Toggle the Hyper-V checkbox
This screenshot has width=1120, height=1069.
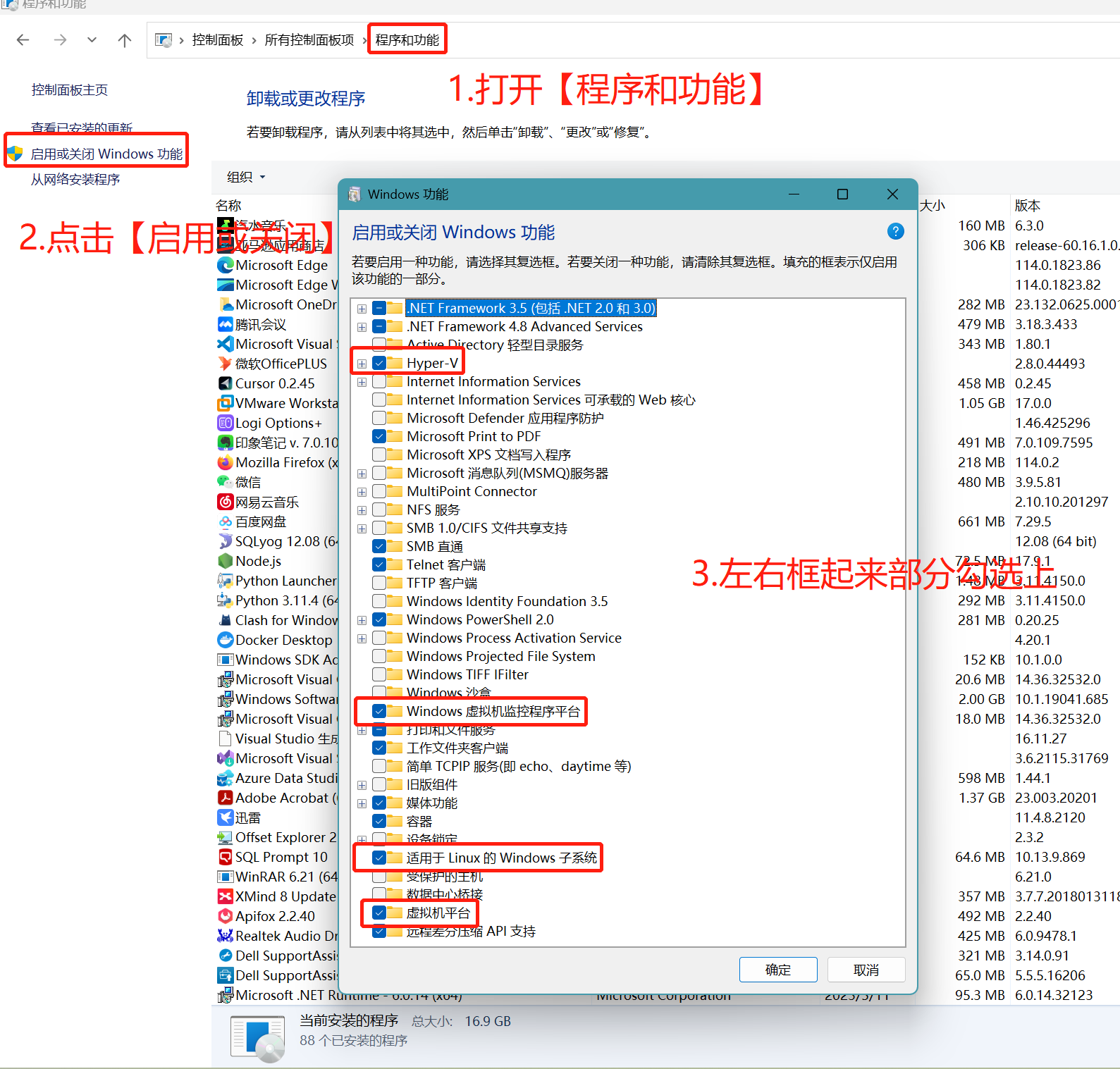pyautogui.click(x=379, y=363)
